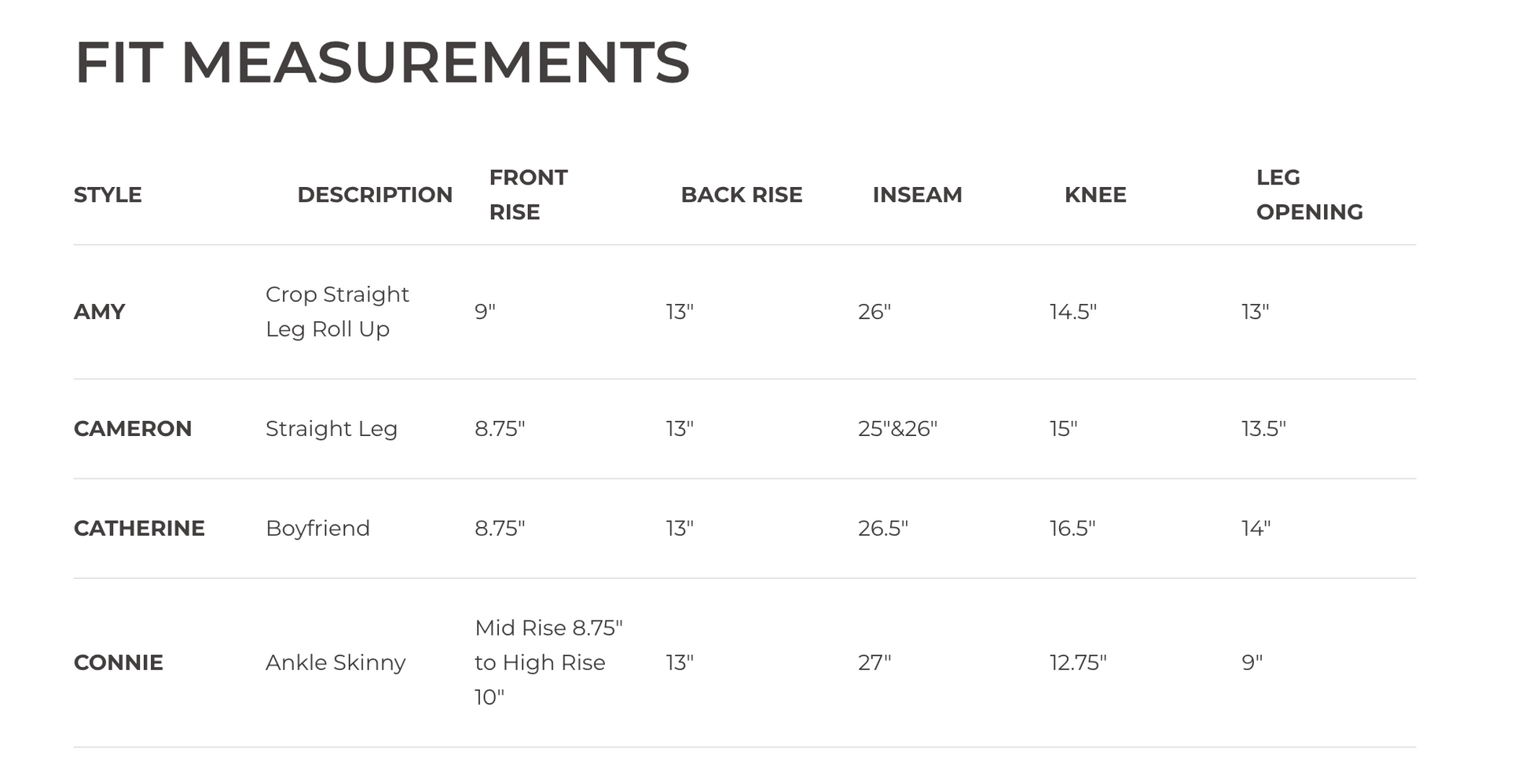1529x784 pixels.
Task: Click the FIT MEASUREMENTS heading
Action: click(x=382, y=63)
